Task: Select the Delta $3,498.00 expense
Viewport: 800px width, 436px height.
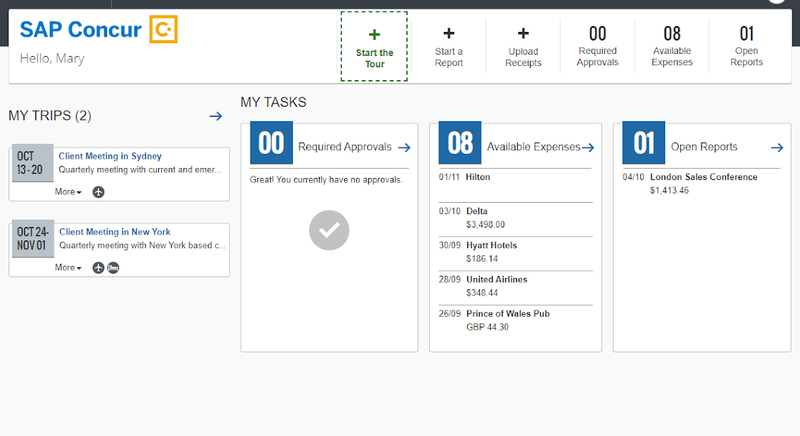Action: (x=515, y=218)
